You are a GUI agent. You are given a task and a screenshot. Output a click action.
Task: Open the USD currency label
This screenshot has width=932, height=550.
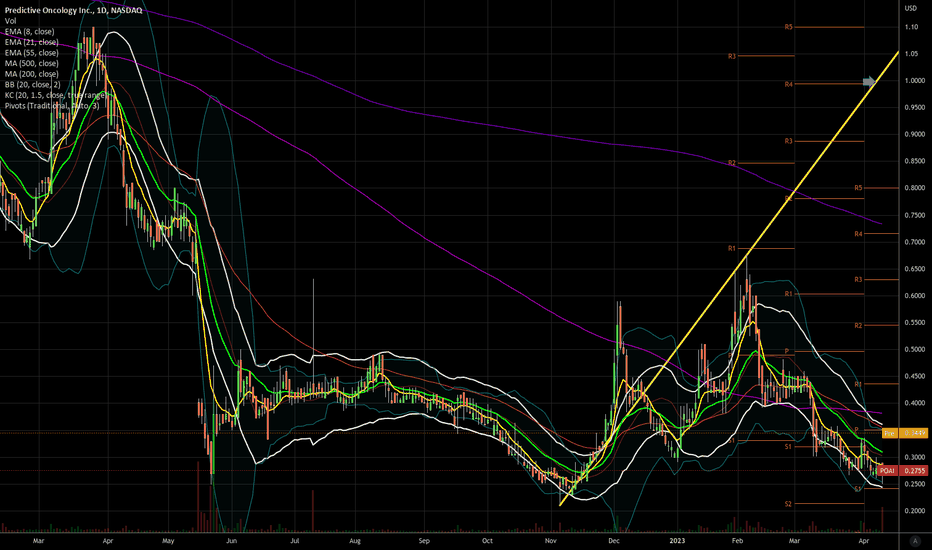coord(911,8)
